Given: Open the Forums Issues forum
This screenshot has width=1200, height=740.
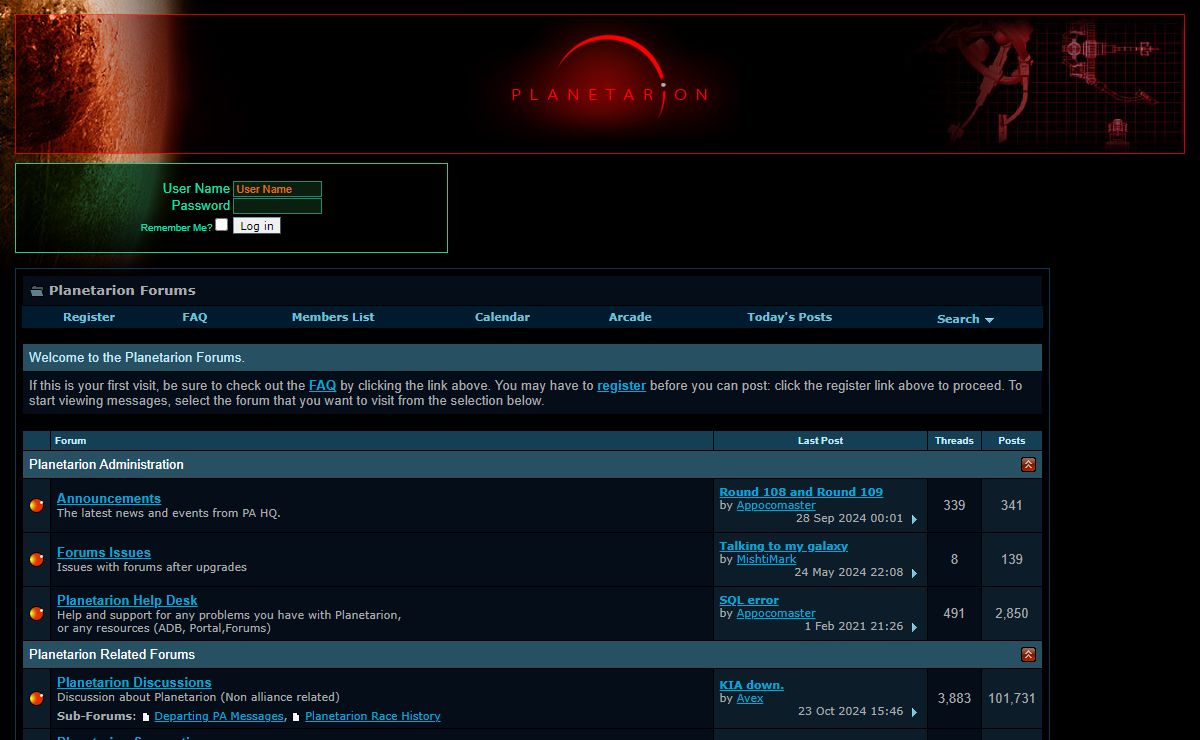Looking at the screenshot, I should tap(104, 552).
